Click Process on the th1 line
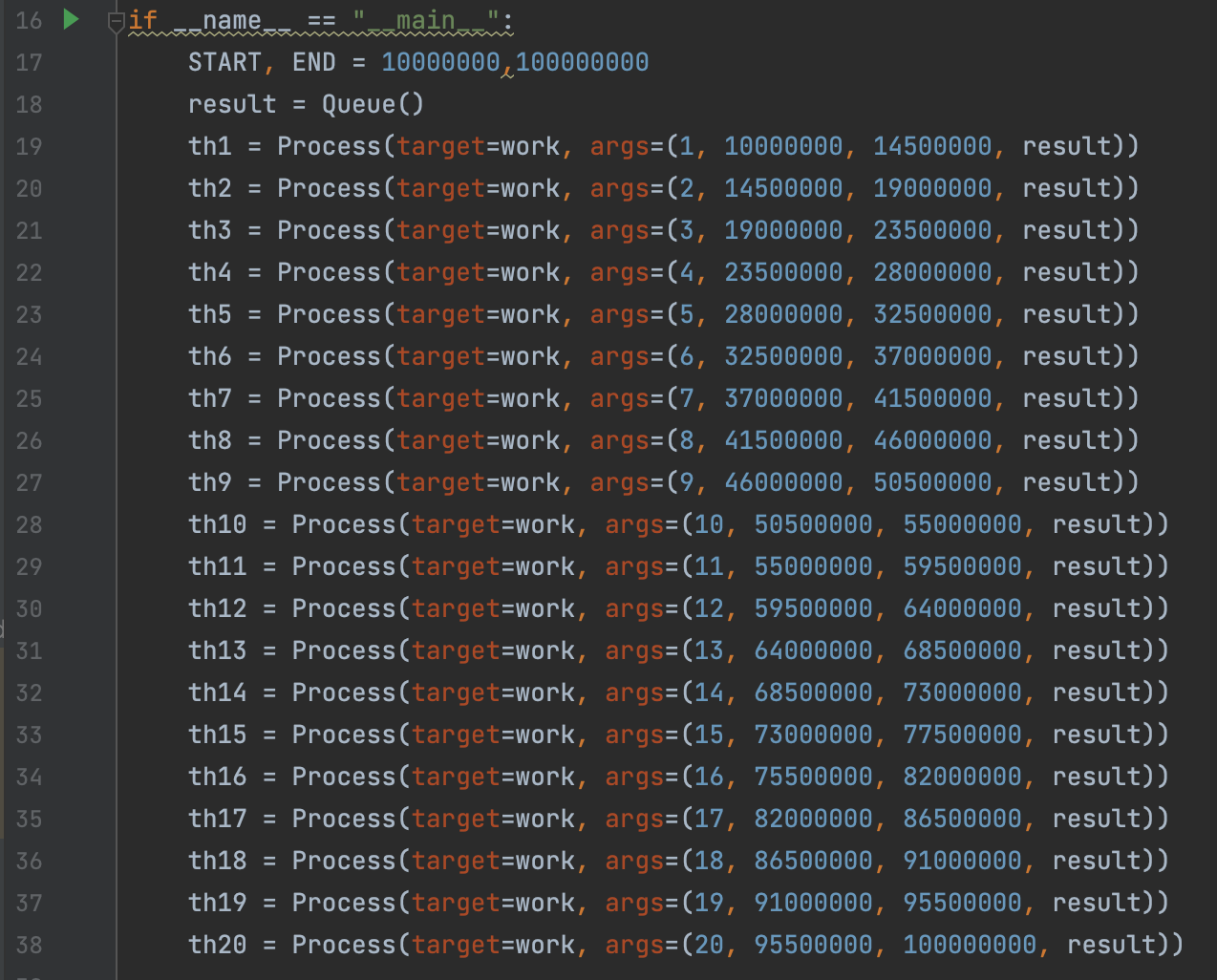Viewport: 1217px width, 980px height. click(329, 147)
